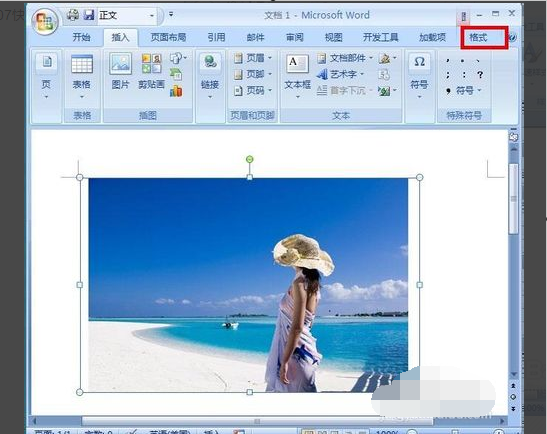Click the green rotation handle above the picture
Screen dimensions: 547x434
click(249, 159)
